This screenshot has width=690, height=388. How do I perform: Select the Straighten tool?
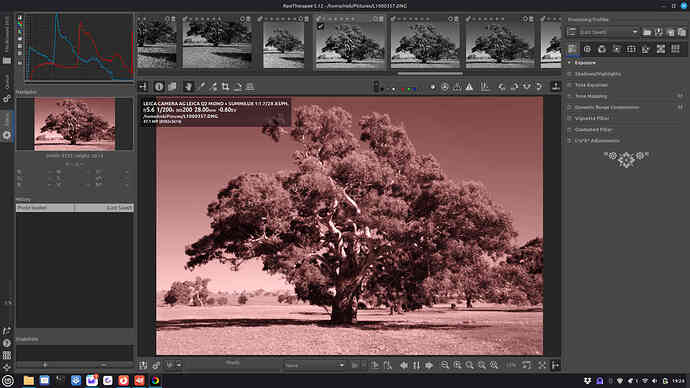[x=238, y=87]
